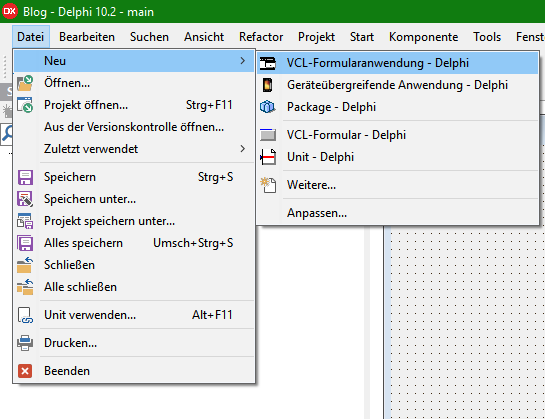
Task: Open the Refactor menu
Action: click(261, 37)
